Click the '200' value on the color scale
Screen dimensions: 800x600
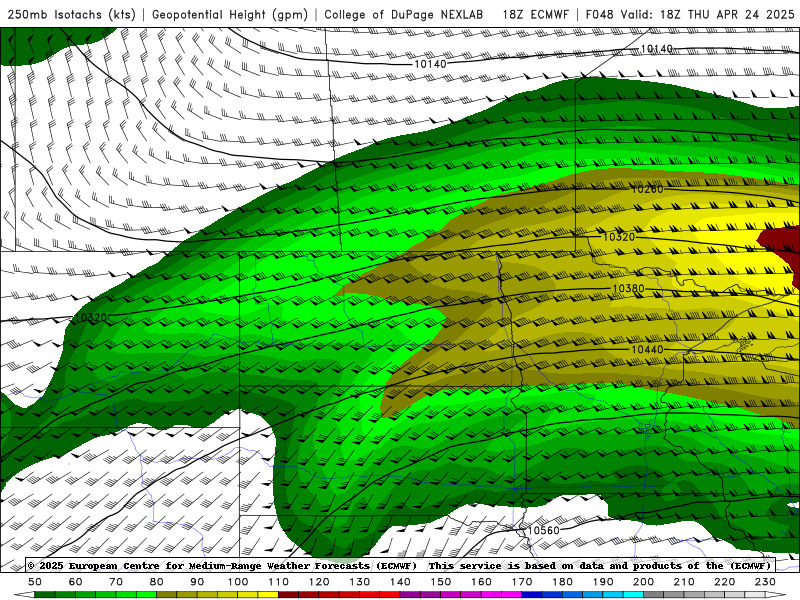pyautogui.click(x=643, y=582)
